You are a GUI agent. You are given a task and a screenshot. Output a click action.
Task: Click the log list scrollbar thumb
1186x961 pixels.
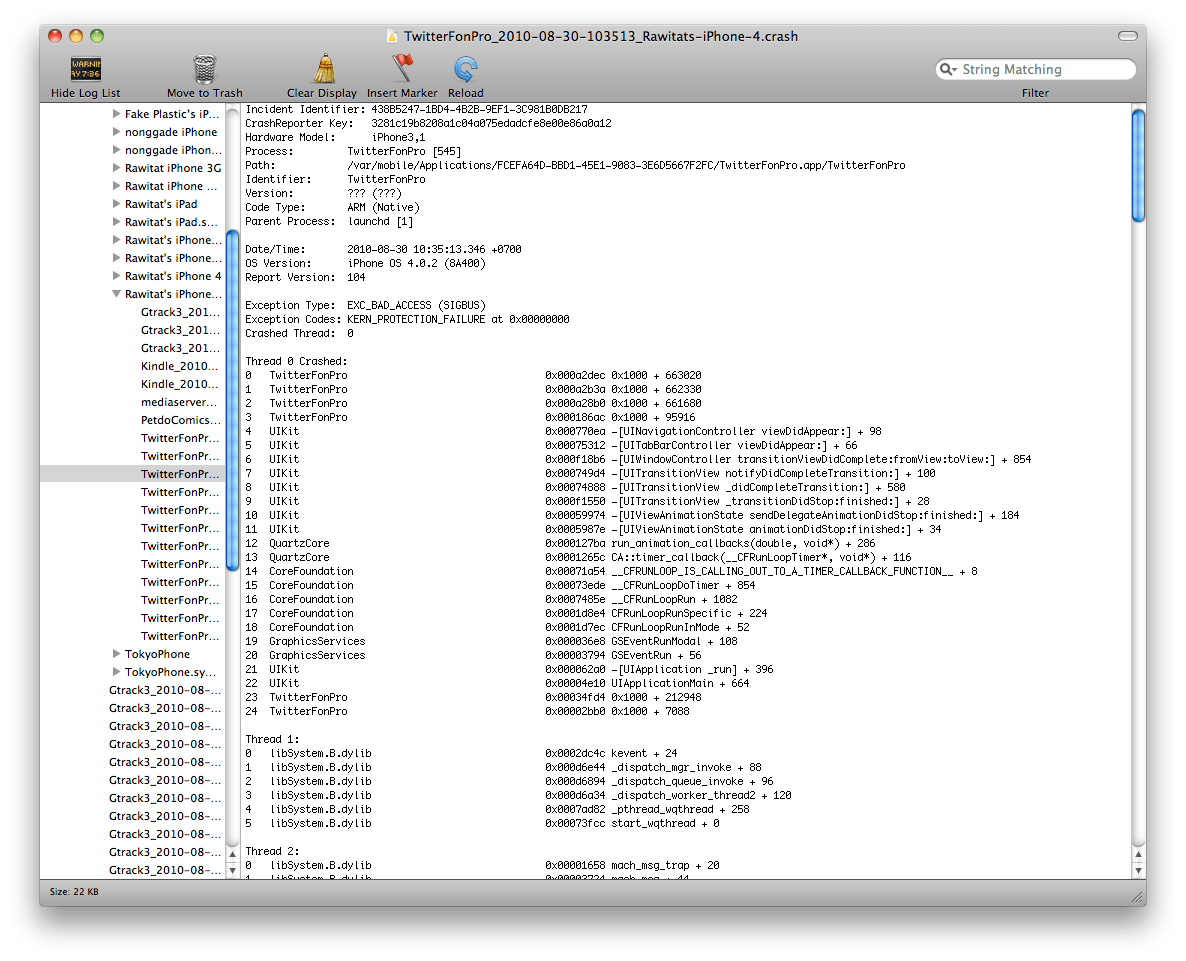[232, 401]
